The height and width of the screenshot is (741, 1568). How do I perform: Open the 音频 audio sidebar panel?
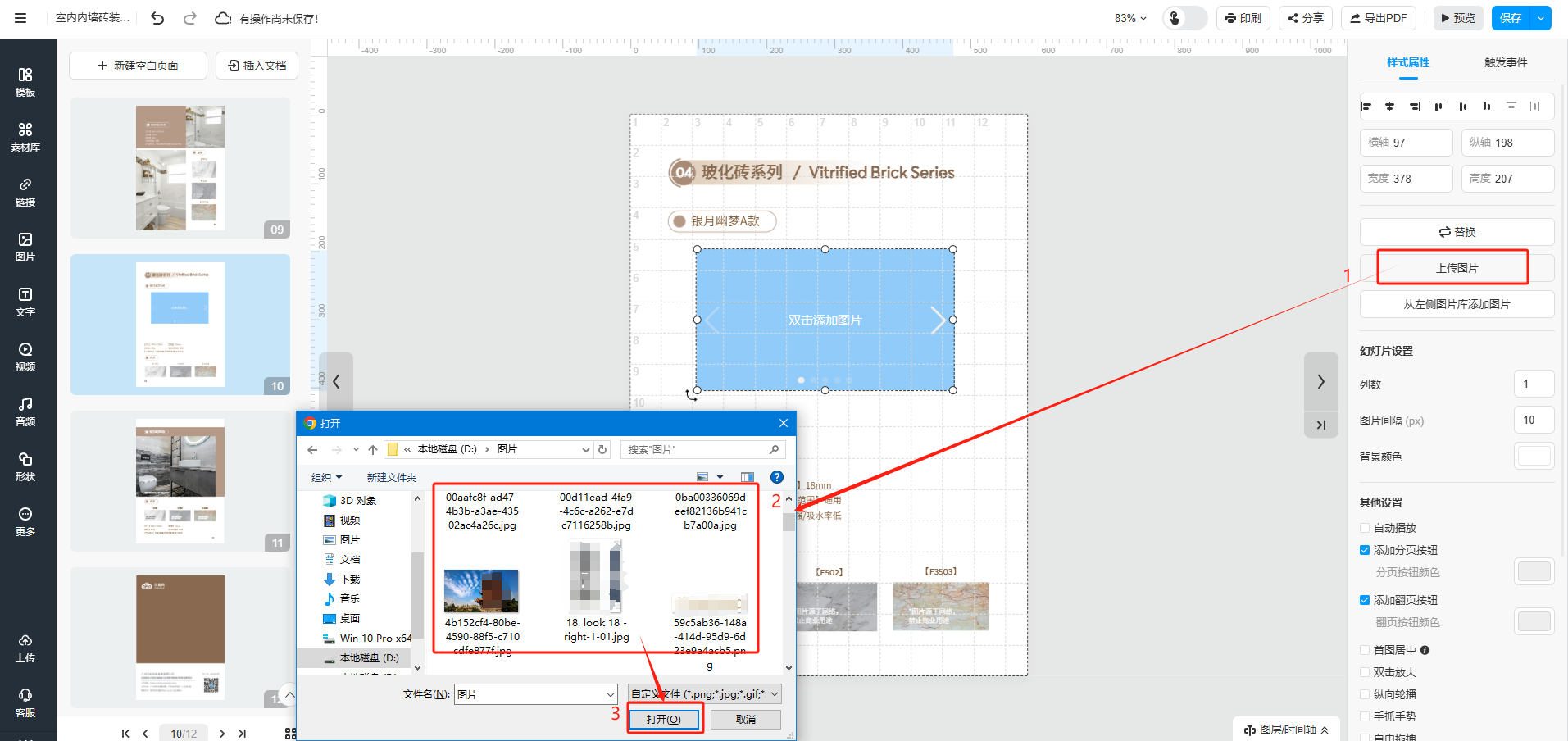pyautogui.click(x=25, y=411)
